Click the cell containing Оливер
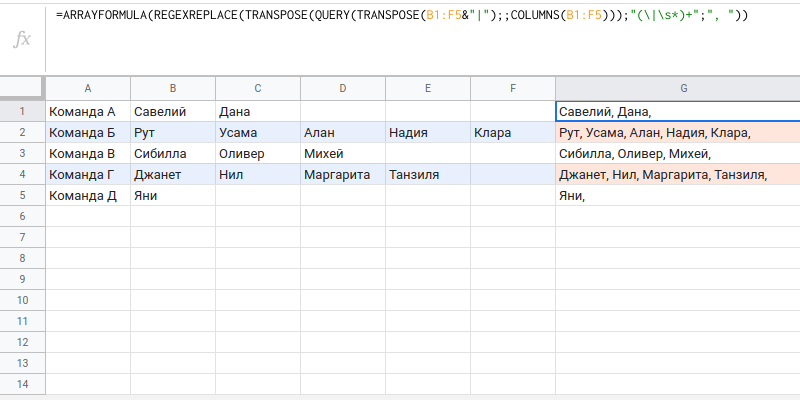Viewport: 800px width, 400px height. [258, 154]
